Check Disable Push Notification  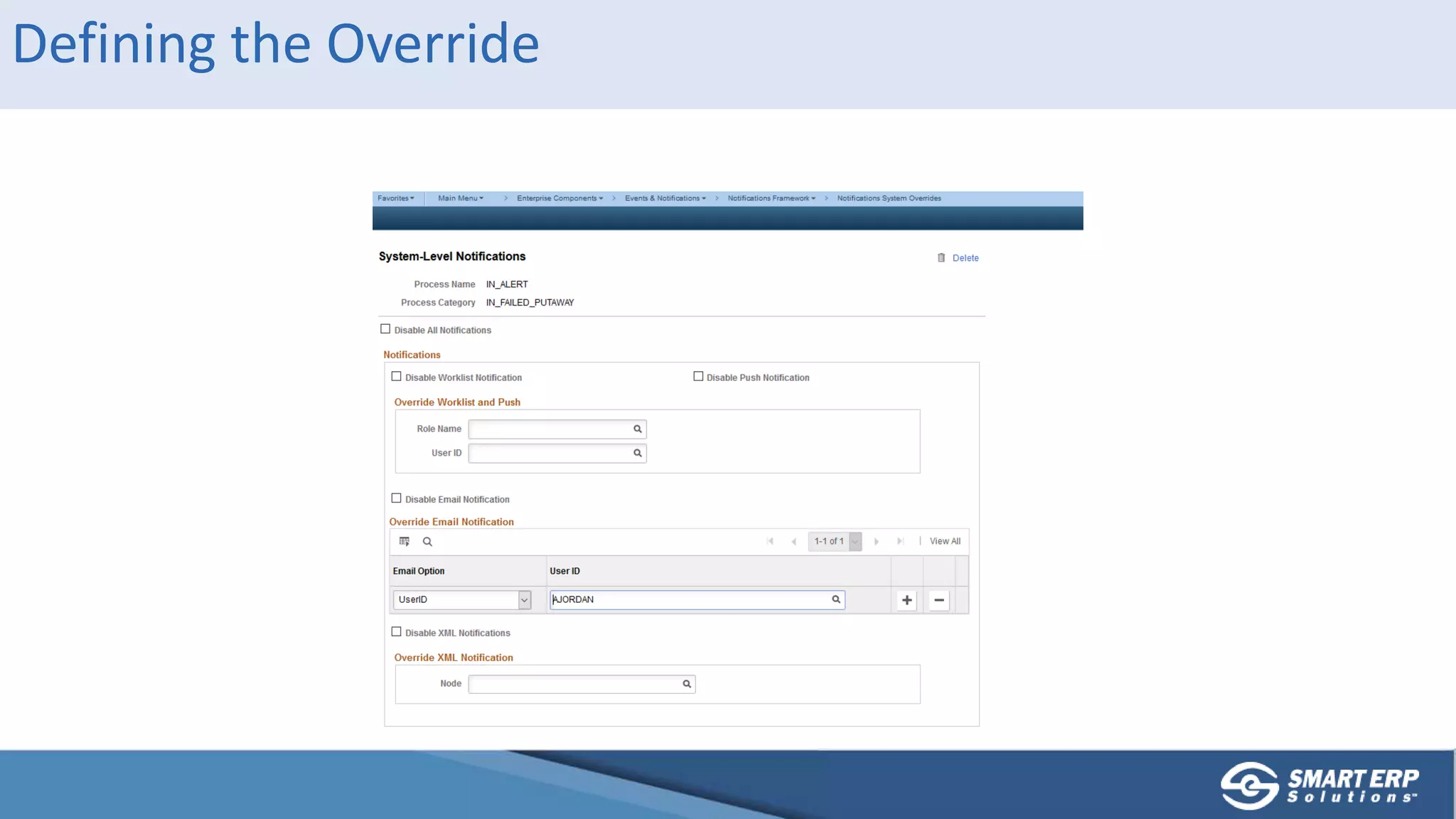click(x=698, y=377)
